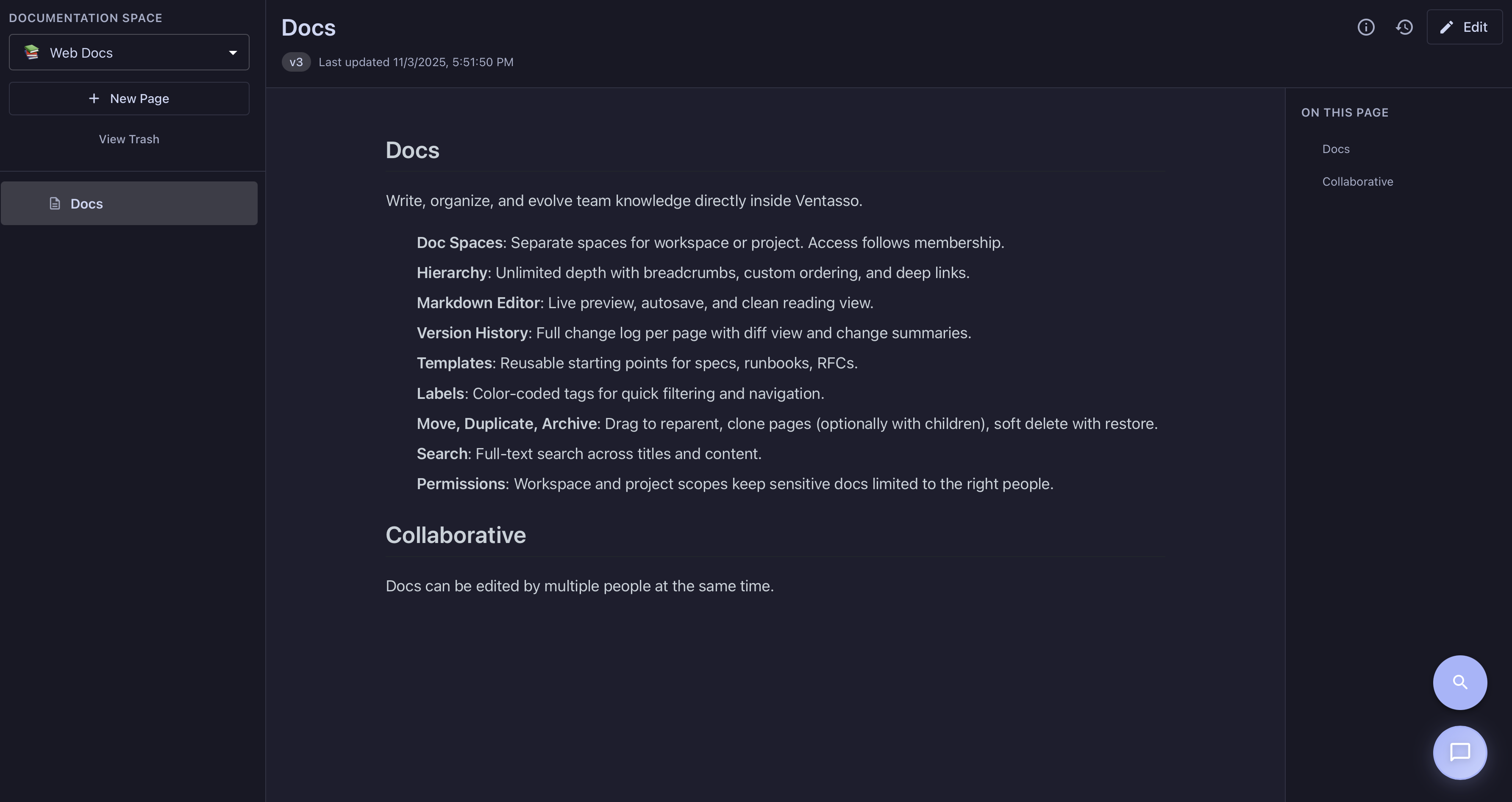
Task: Expand the Web Docs dropdown arrow
Action: (233, 53)
